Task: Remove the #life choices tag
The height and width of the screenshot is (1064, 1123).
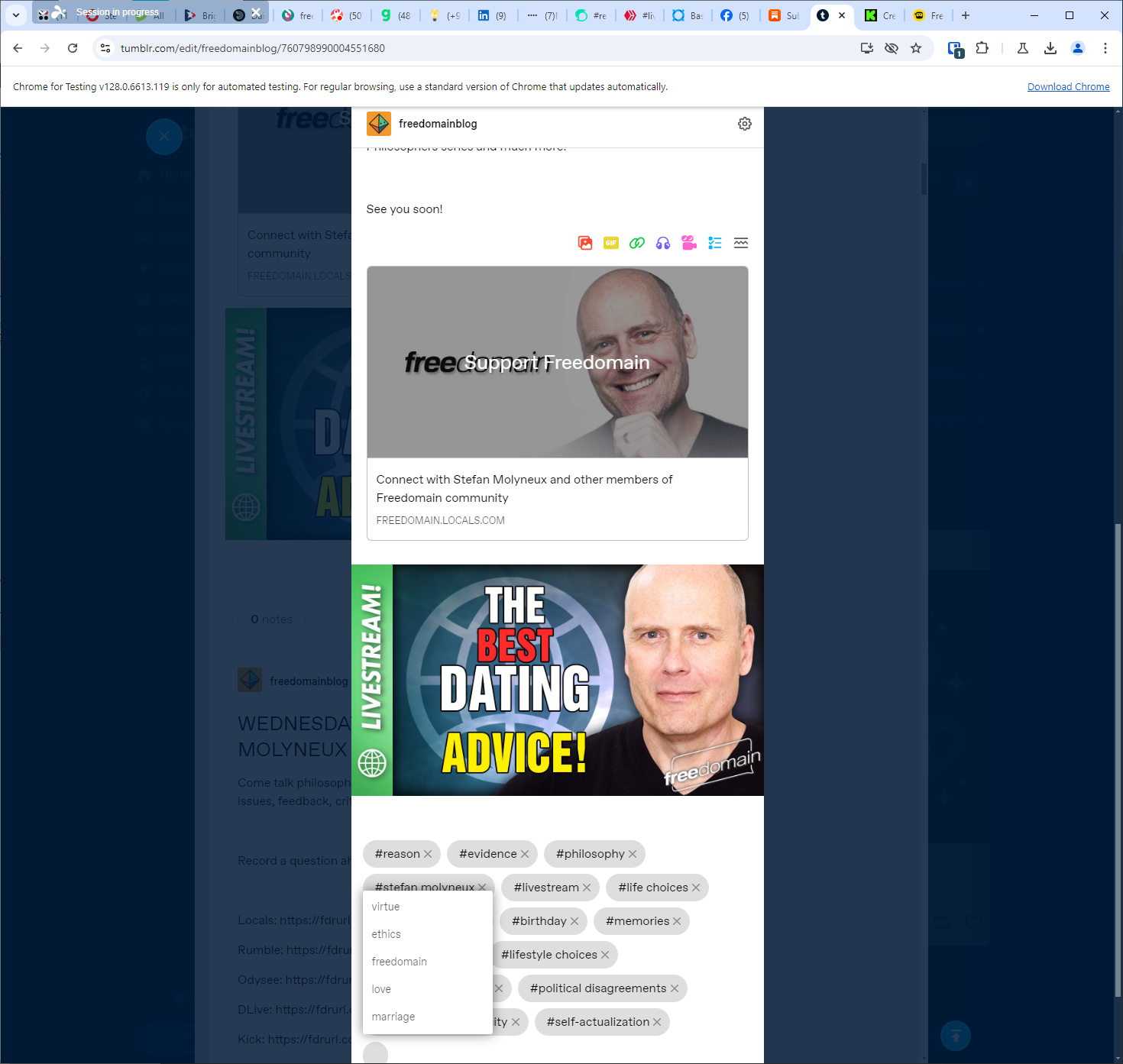Action: pyautogui.click(x=696, y=888)
